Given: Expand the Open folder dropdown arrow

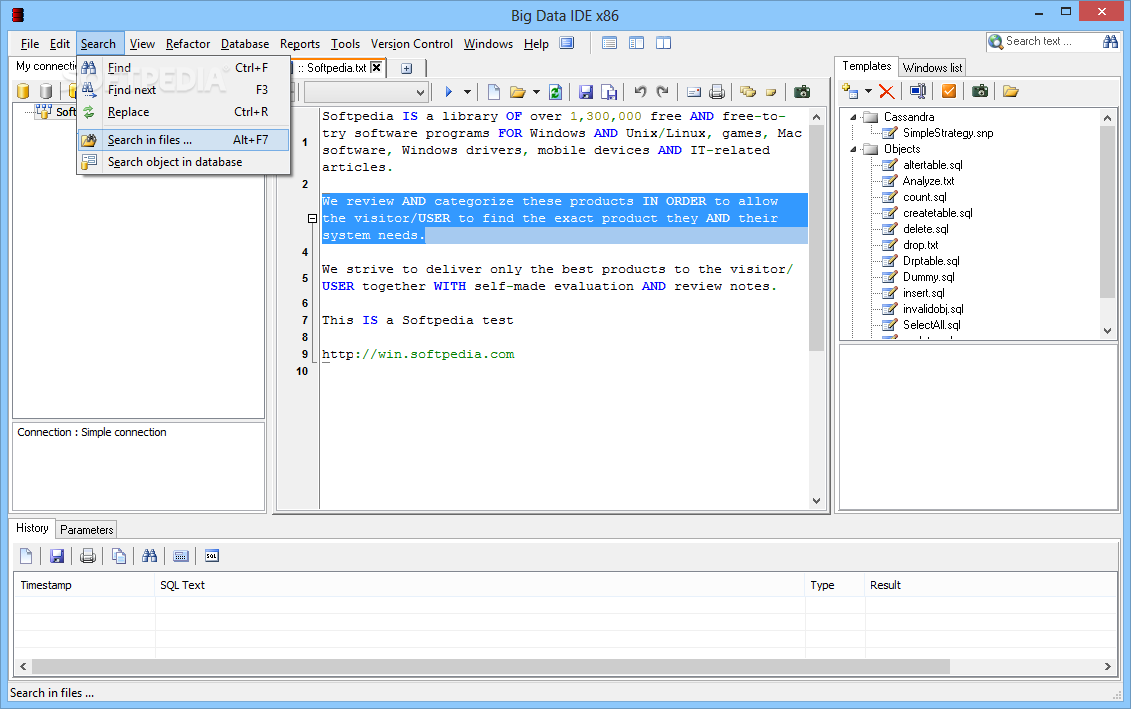Looking at the screenshot, I should (536, 92).
